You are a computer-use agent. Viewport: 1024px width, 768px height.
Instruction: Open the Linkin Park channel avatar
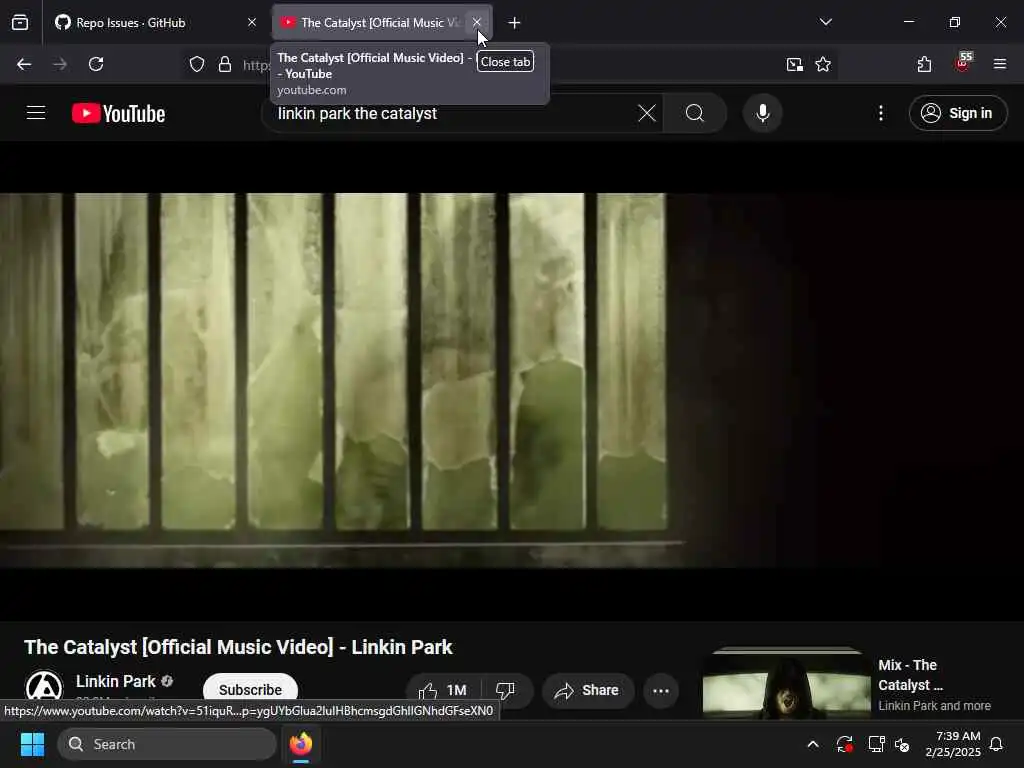[x=44, y=689]
